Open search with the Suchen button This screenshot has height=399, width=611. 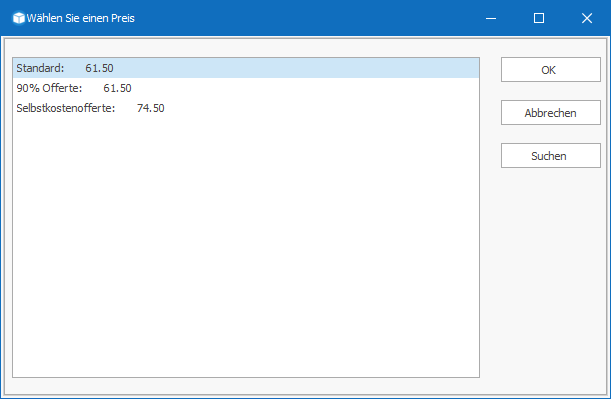point(551,155)
